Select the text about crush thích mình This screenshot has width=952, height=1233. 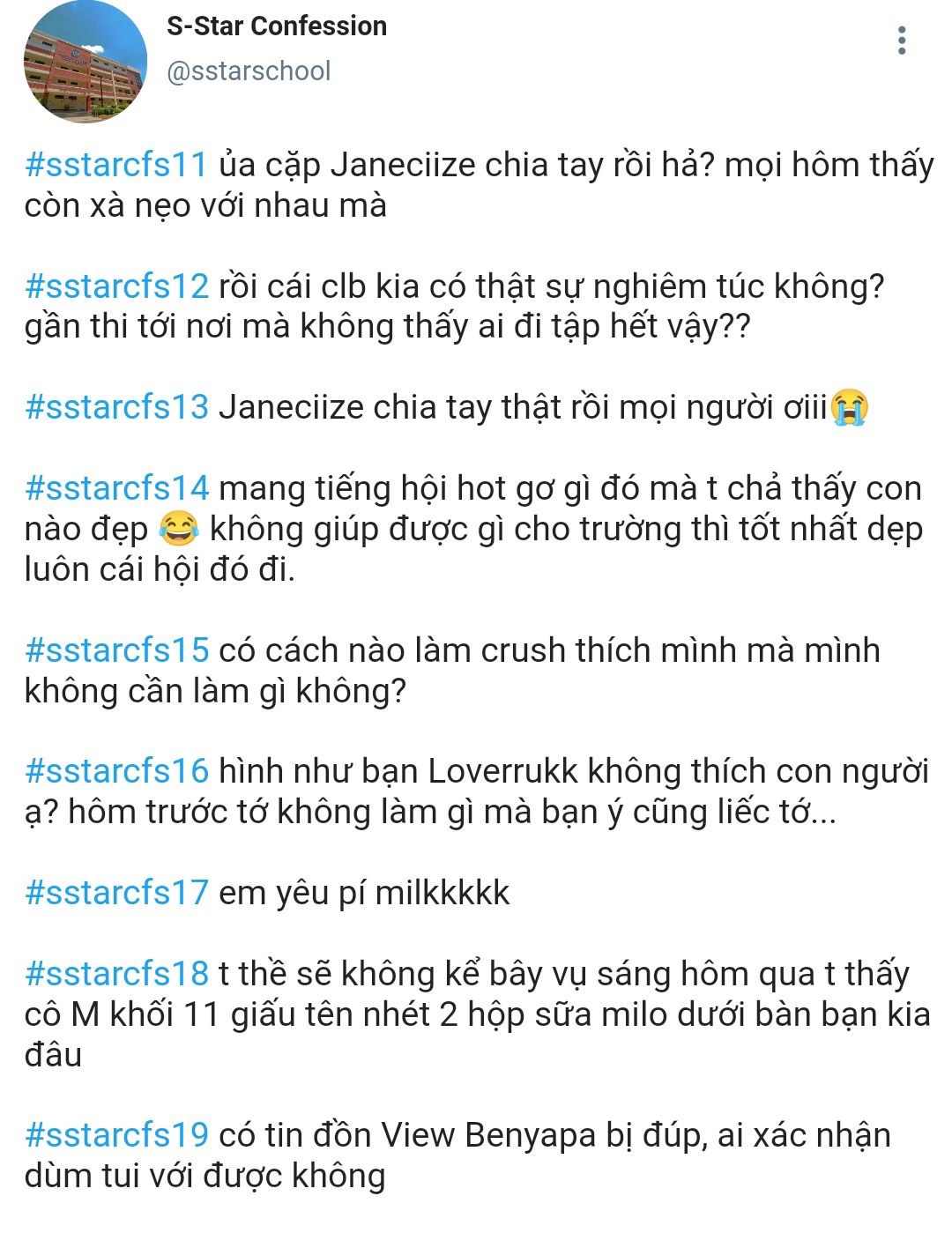452,671
